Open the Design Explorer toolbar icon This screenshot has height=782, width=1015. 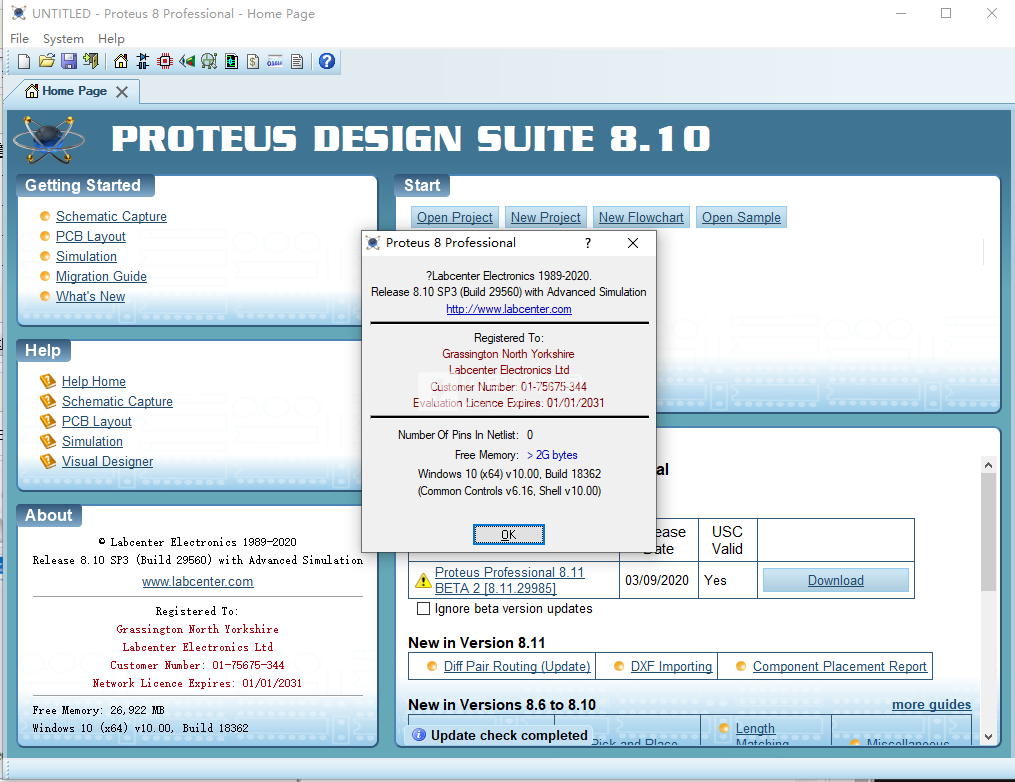click(231, 61)
